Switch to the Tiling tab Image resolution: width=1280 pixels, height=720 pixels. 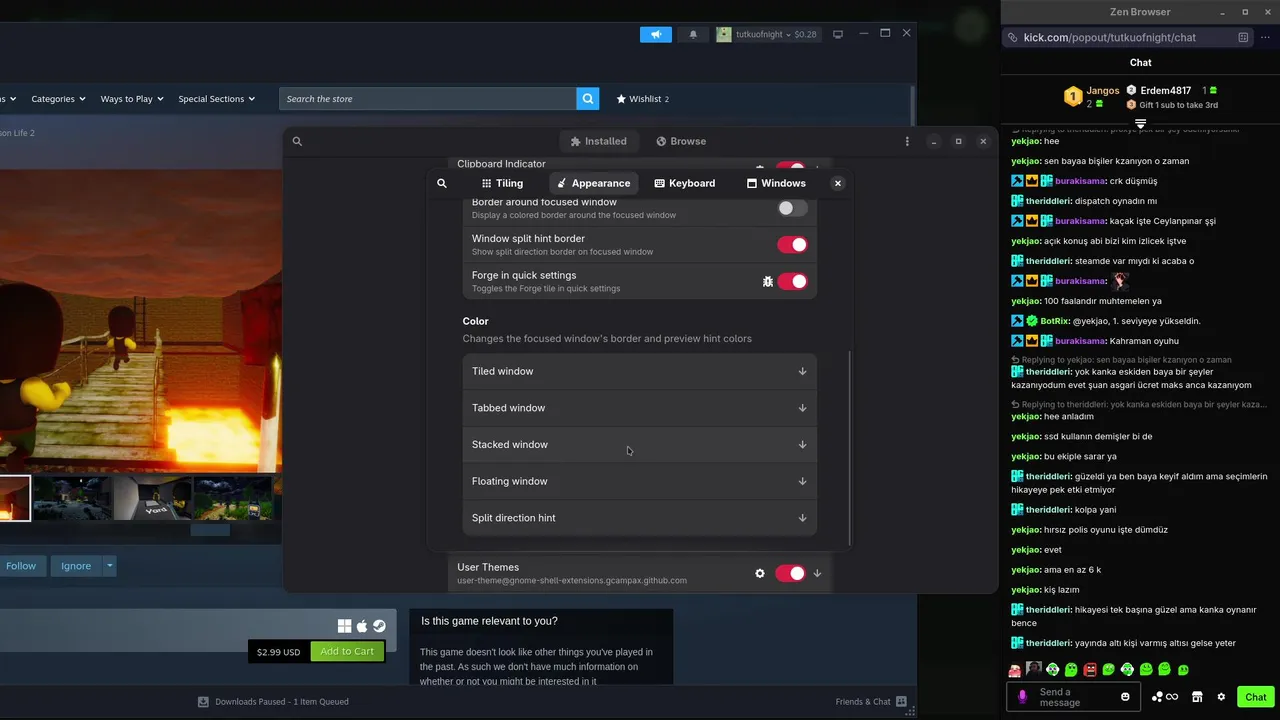[502, 183]
